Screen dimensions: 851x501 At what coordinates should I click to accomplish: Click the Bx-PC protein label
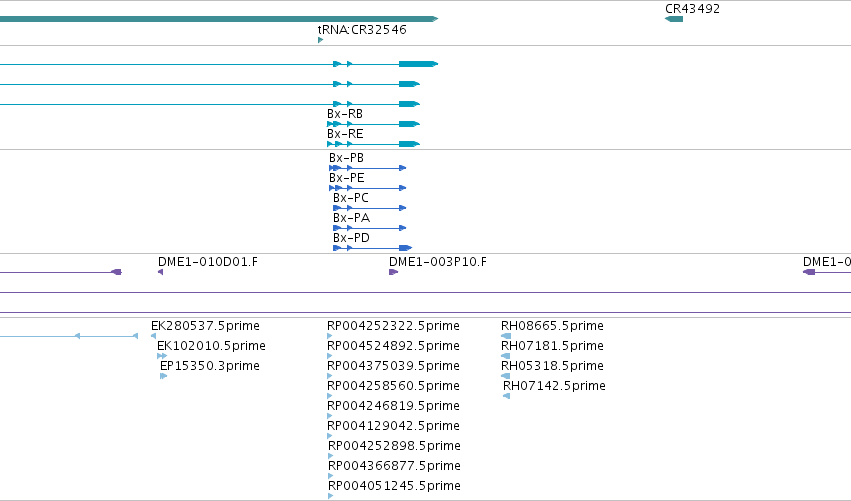pos(351,198)
